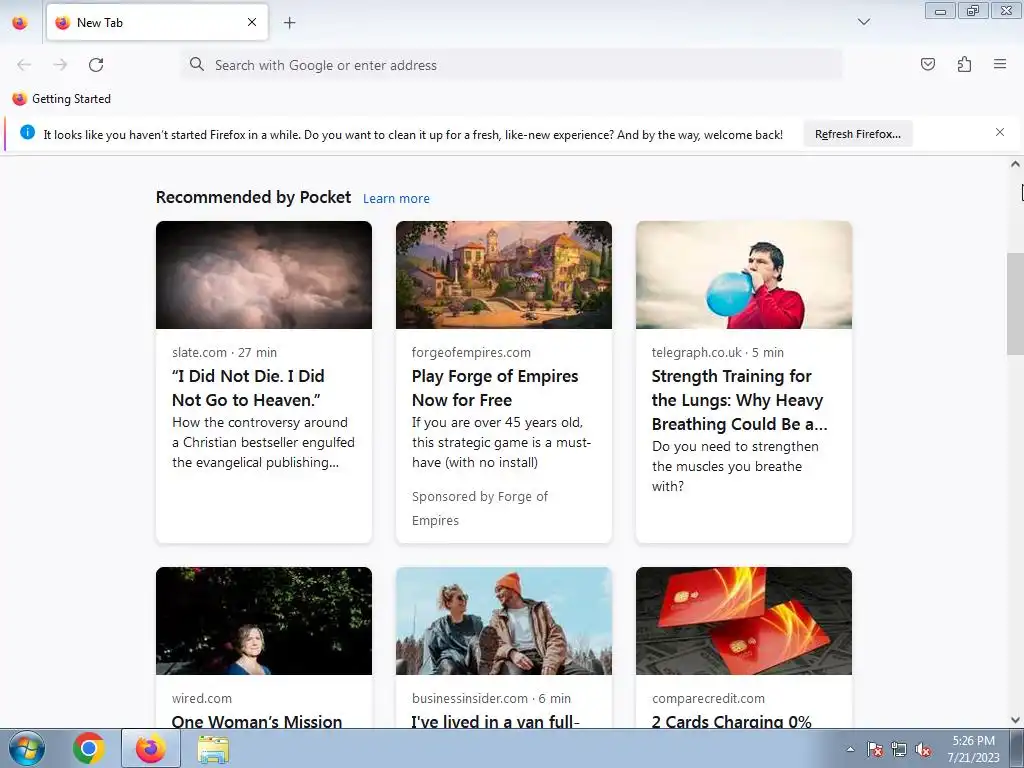Open the telegraph balloon man thumbnail
This screenshot has height=768, width=1024.
(744, 275)
